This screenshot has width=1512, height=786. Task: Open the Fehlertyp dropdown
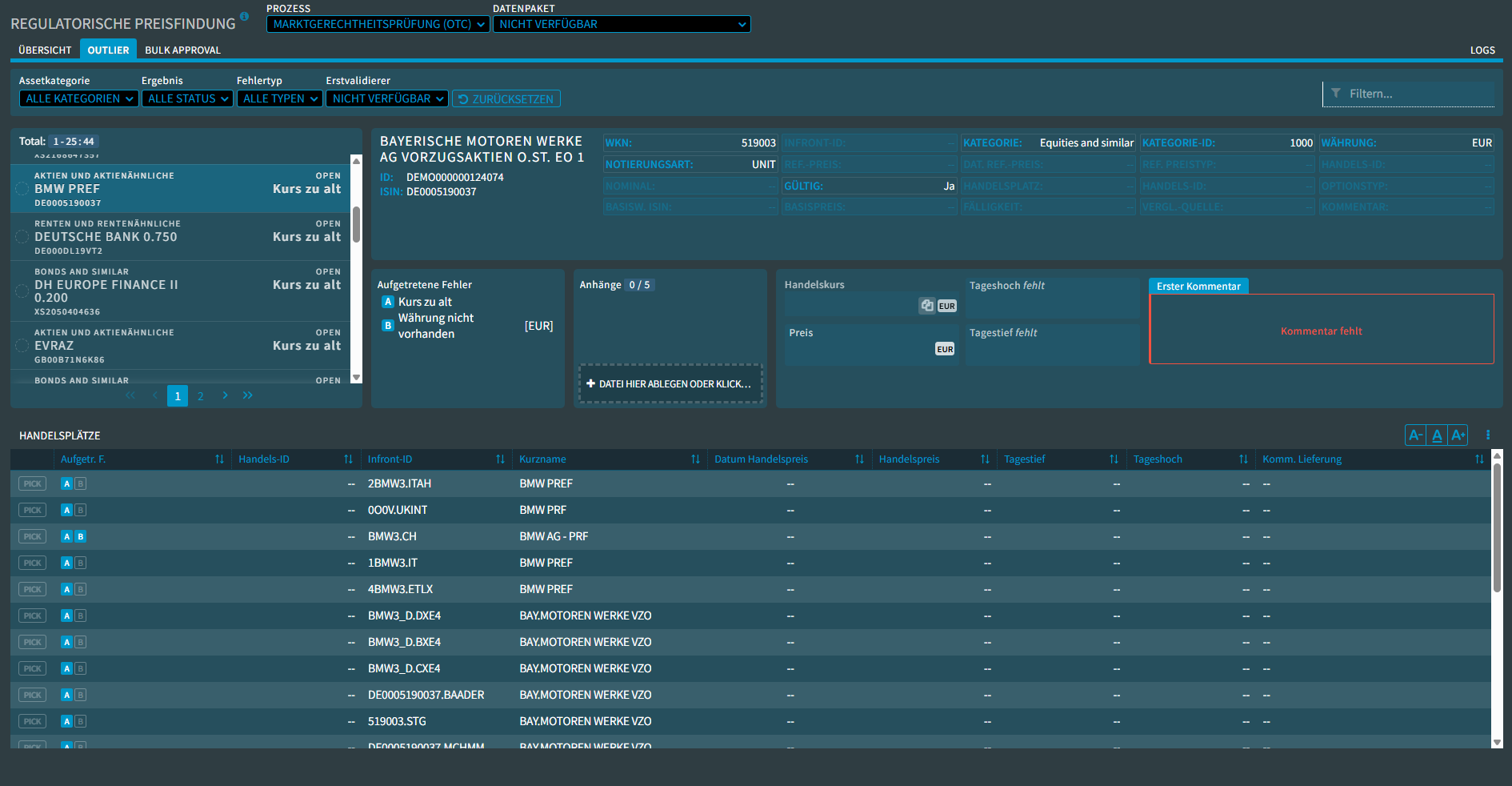280,98
